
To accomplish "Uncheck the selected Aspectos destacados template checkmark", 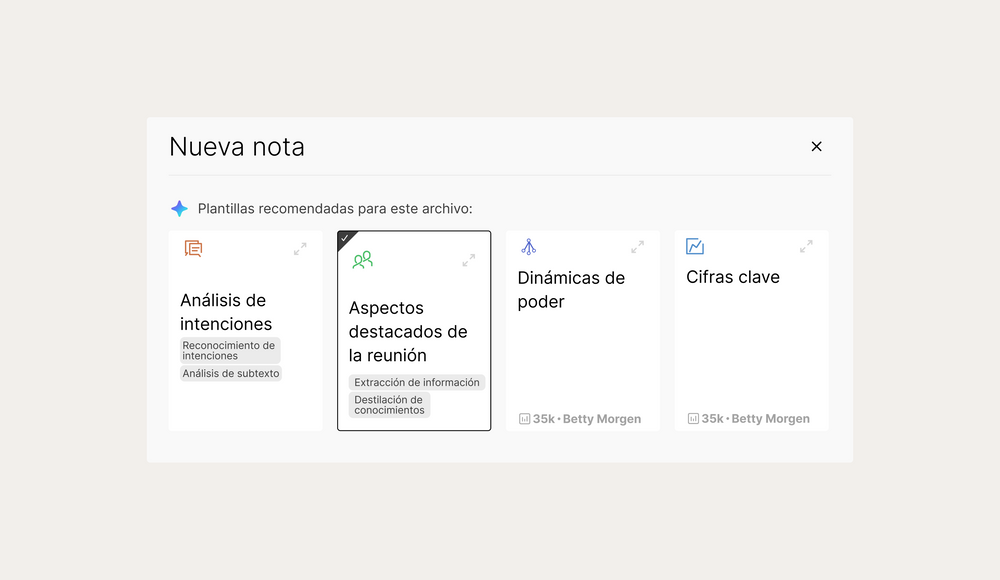I will (345, 238).
